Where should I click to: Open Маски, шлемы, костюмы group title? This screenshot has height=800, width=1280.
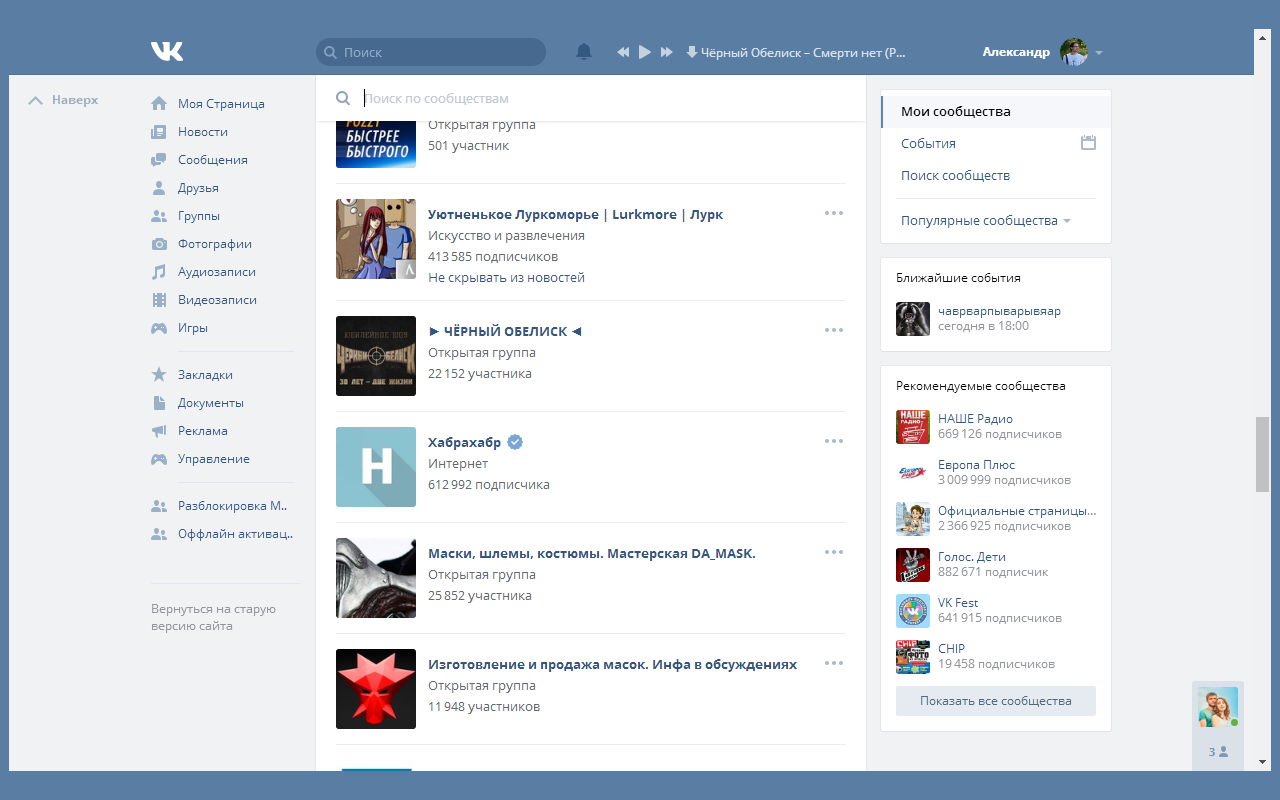pos(592,553)
